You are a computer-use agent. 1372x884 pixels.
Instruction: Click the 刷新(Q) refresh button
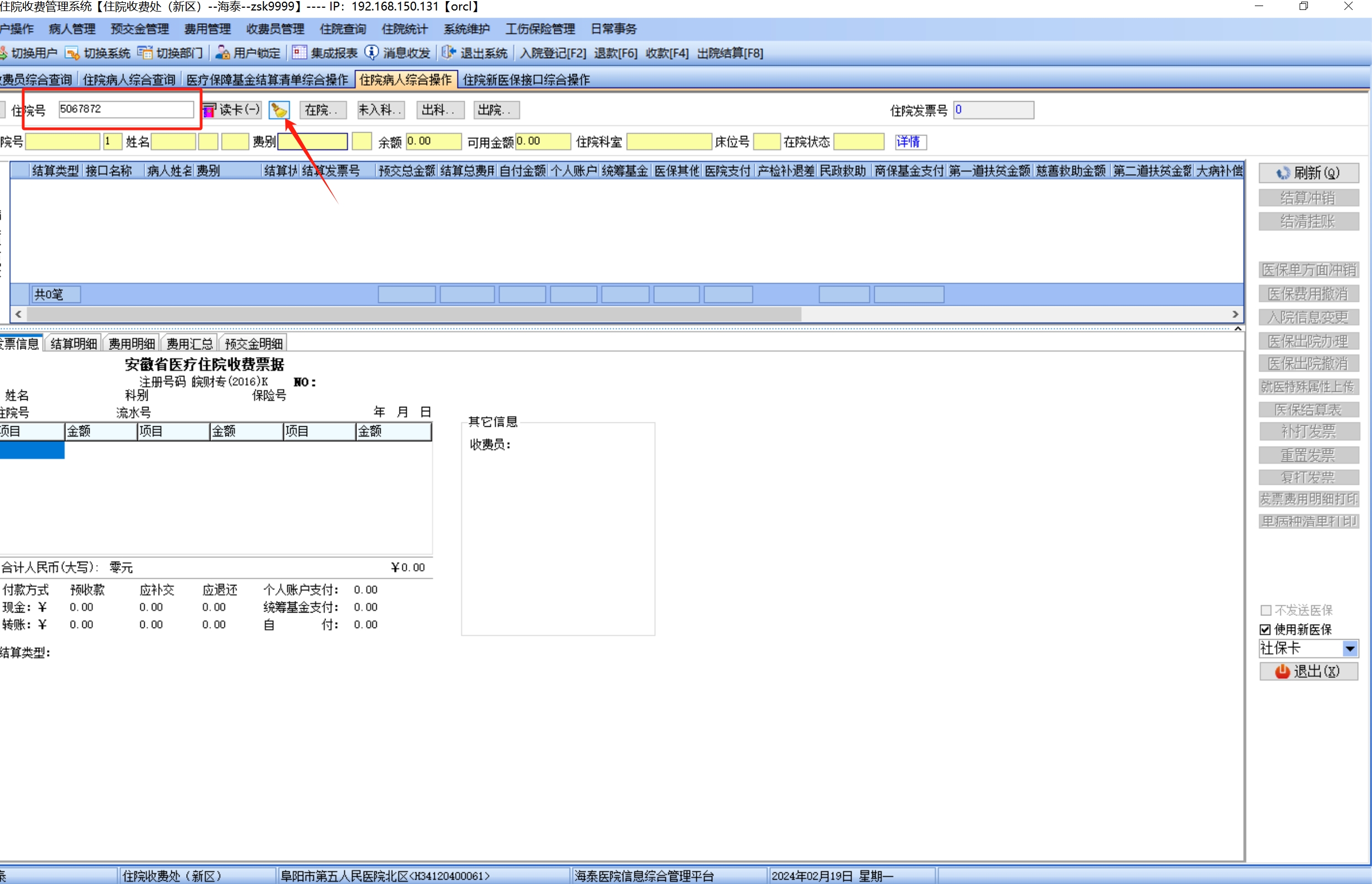click(1308, 173)
